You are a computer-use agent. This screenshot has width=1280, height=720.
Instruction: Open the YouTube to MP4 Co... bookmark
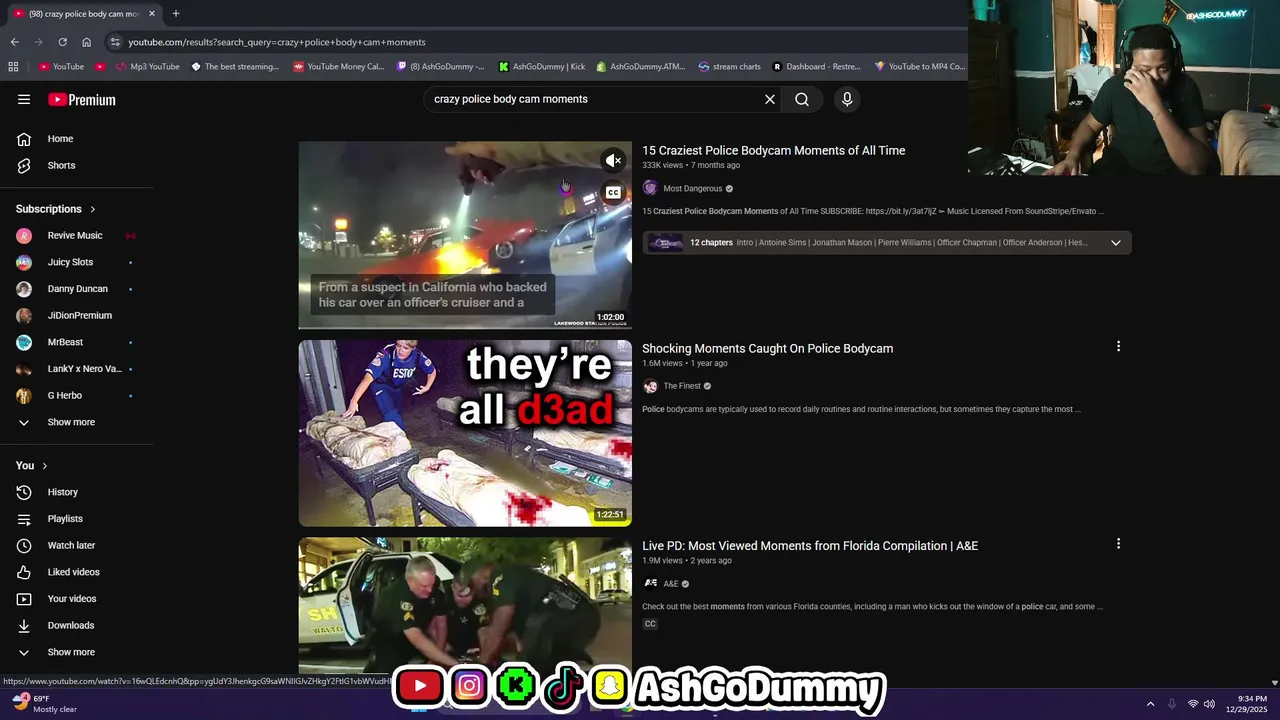[x=919, y=66]
